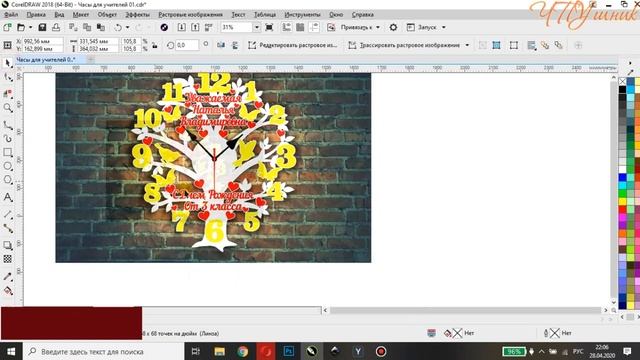Expand Трассировать растровое изображение dropdown arrow

pos(467,45)
